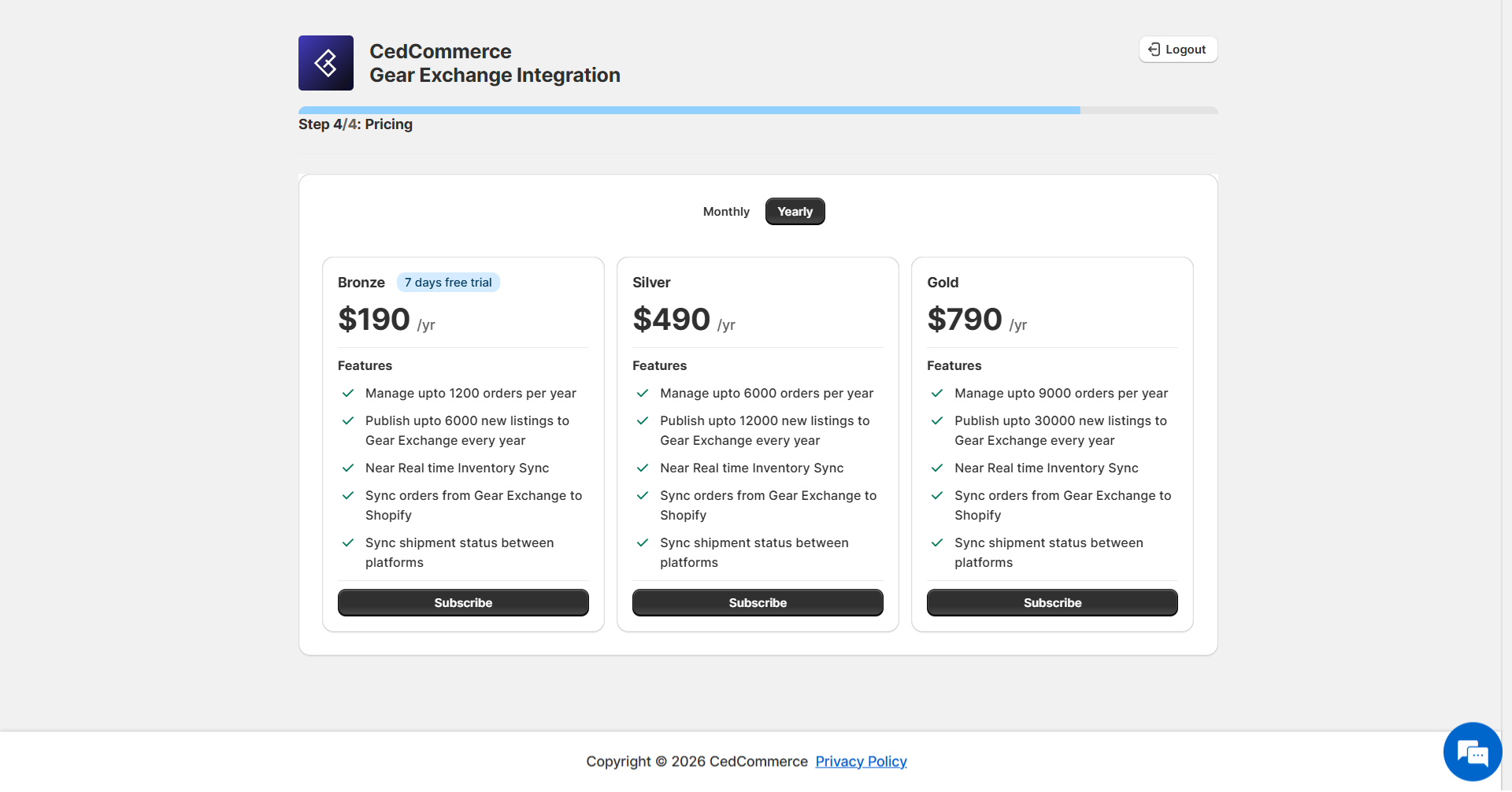Screen dimensions: 1512x792
Task: Click checkmark beside Bronze 1200 orders feature
Action: click(x=348, y=393)
